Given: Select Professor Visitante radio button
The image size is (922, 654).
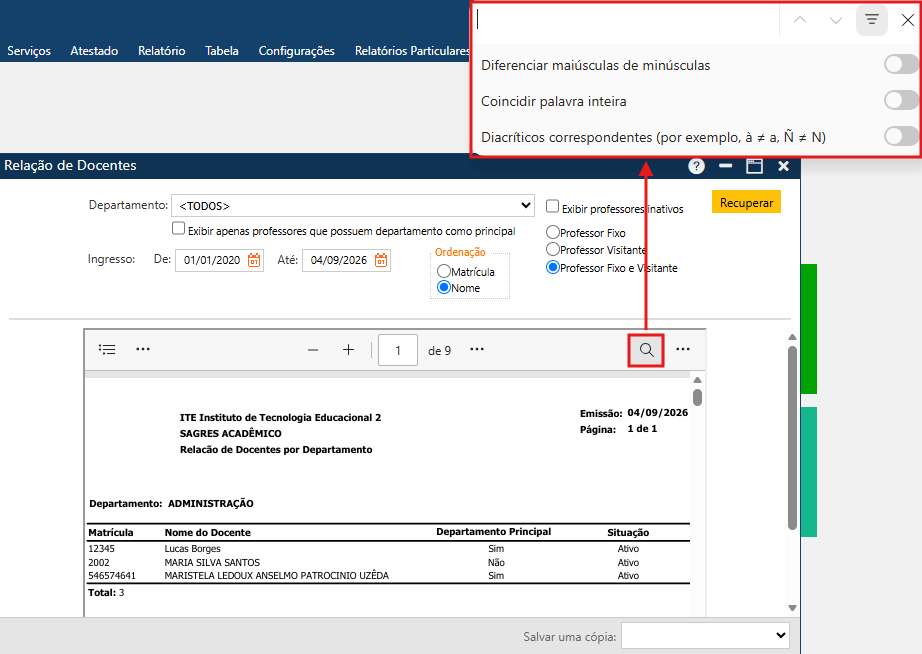Looking at the screenshot, I should pyautogui.click(x=553, y=249).
